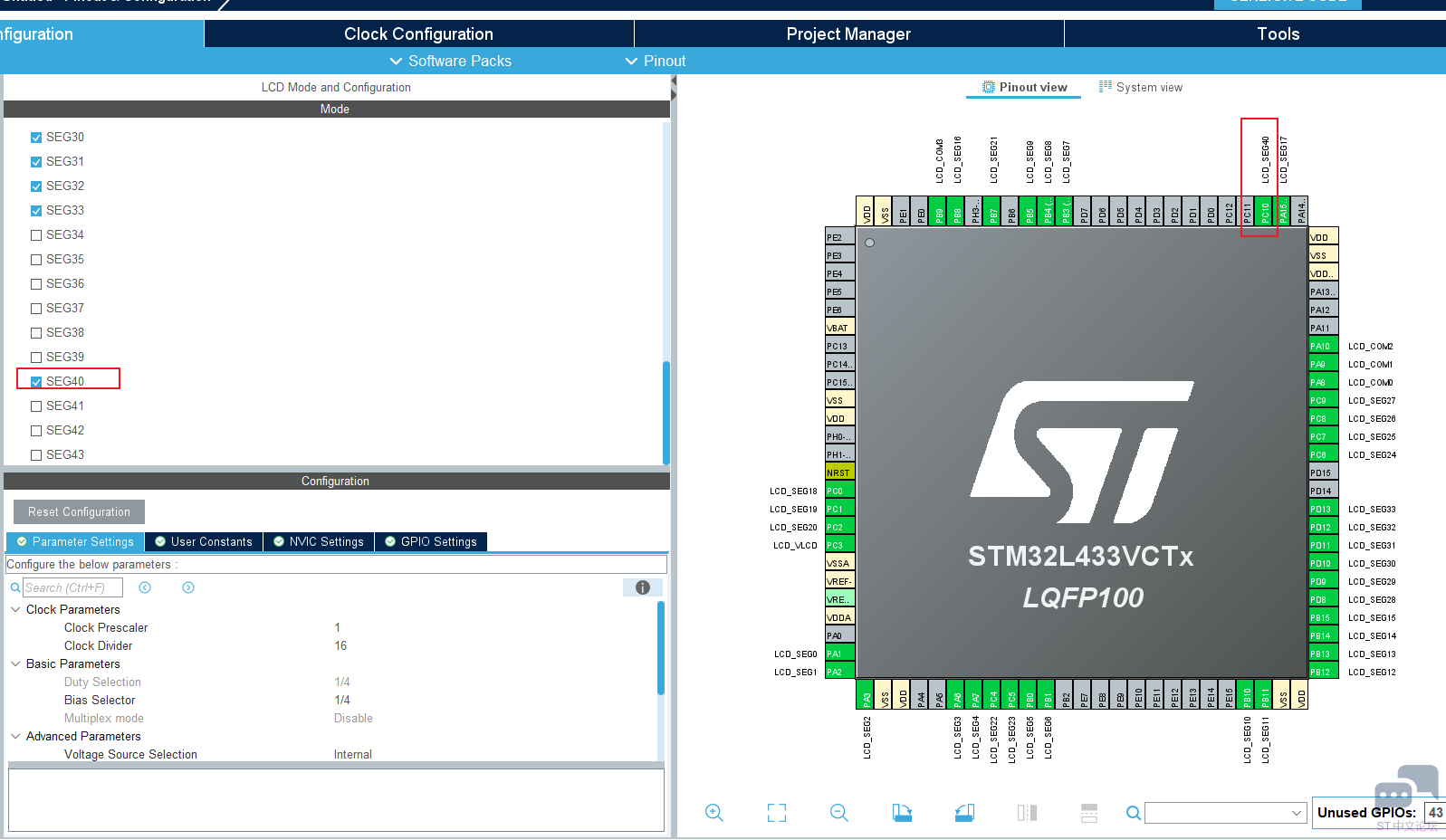The image size is (1446, 840).
Task: Open the User Constants tab
Action: click(204, 541)
